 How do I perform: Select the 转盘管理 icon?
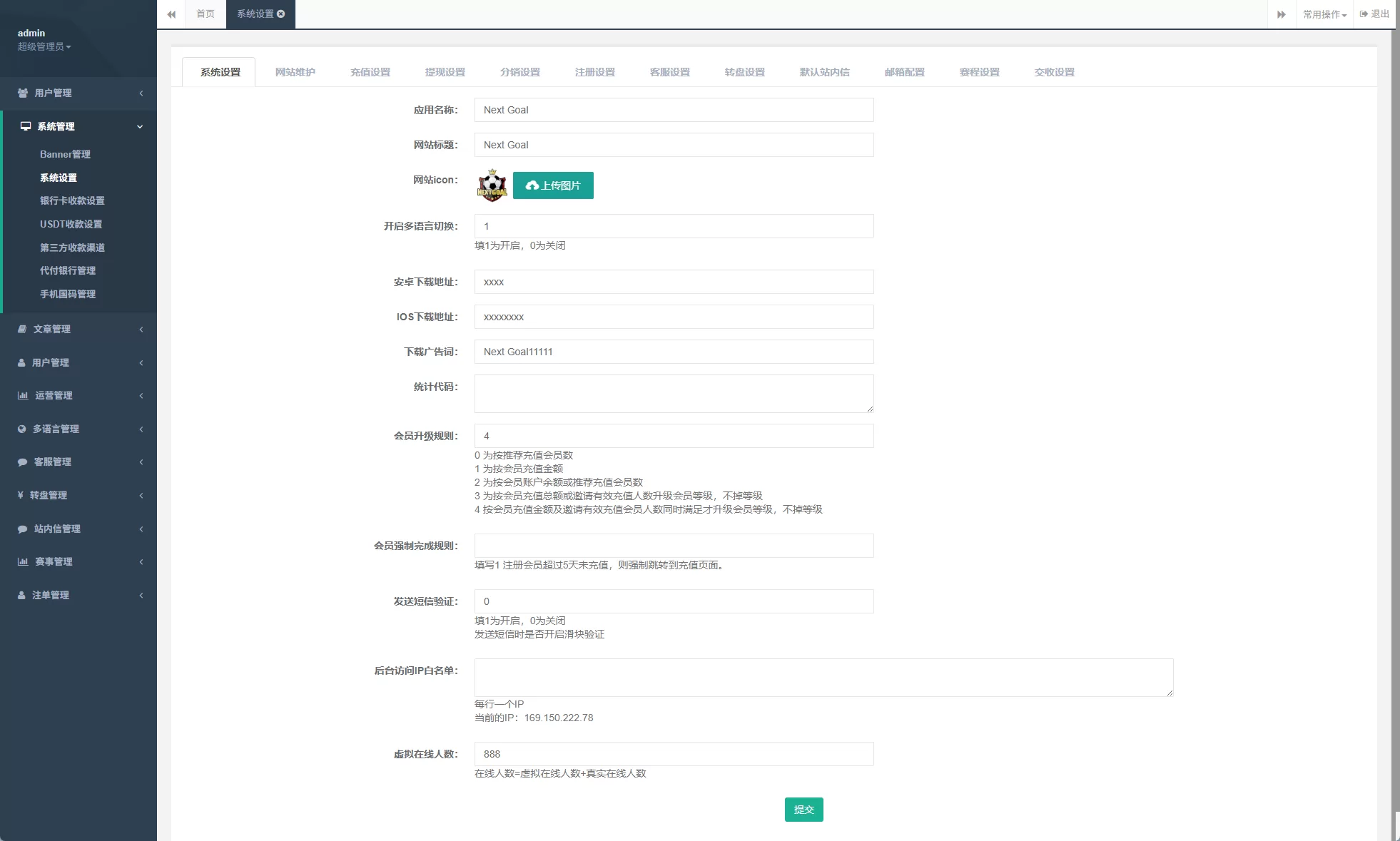pyautogui.click(x=22, y=495)
